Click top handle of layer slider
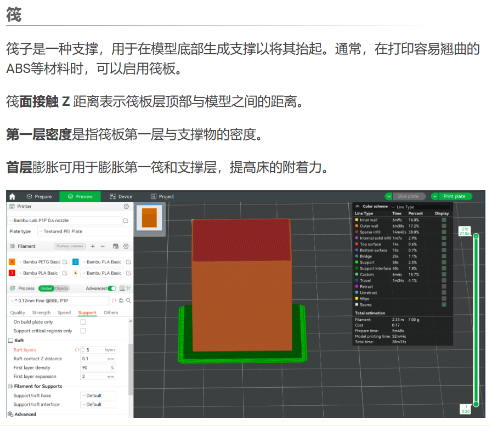This screenshot has height=426, width=490. (476, 236)
